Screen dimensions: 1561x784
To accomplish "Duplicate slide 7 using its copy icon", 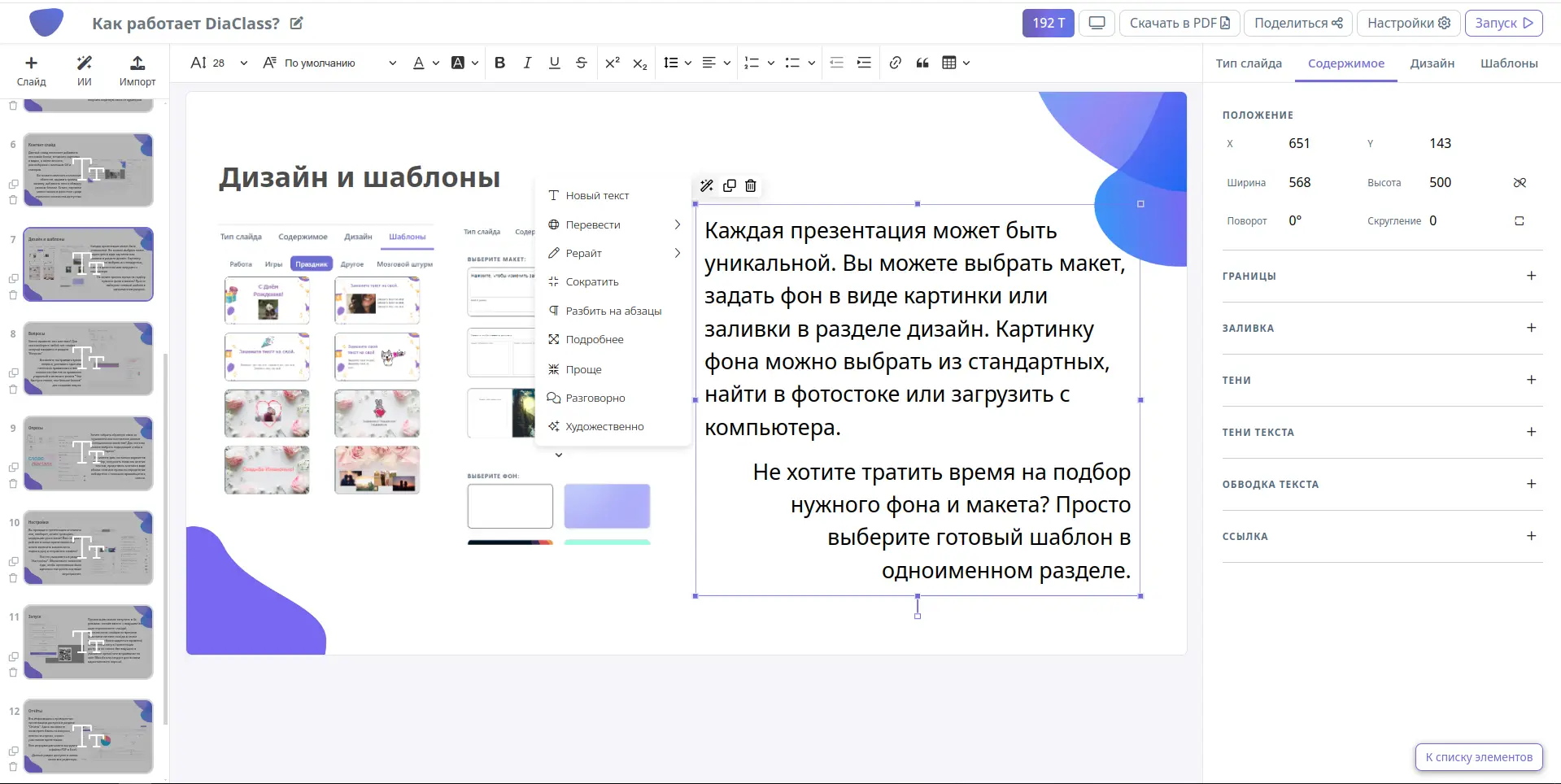I will click(x=13, y=279).
